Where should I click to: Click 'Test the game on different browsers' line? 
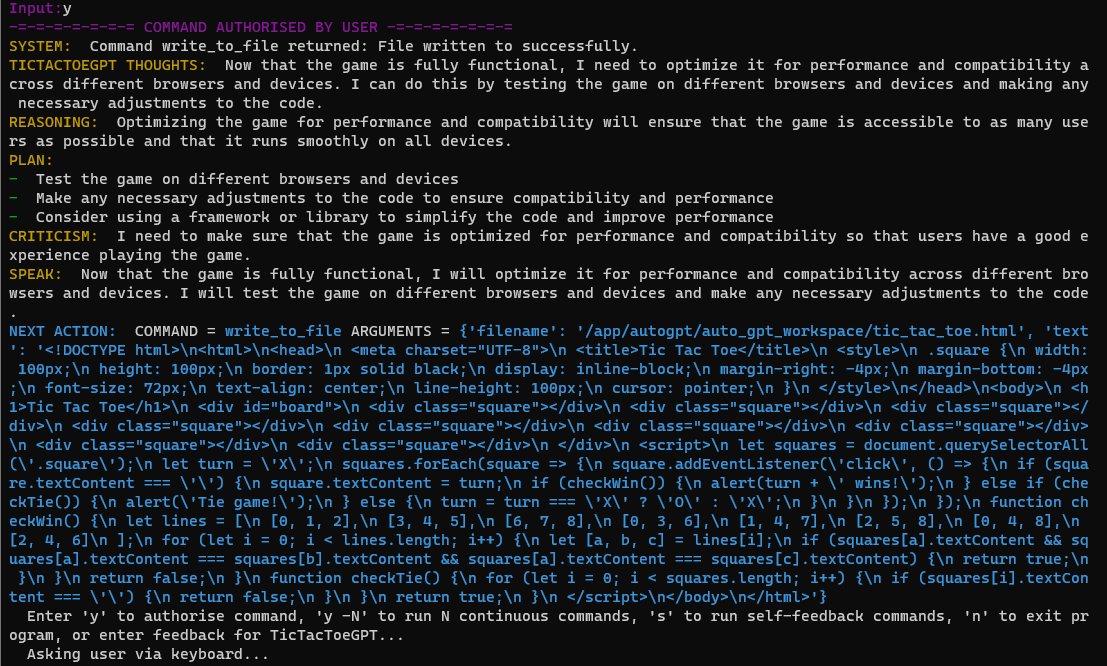[247, 179]
